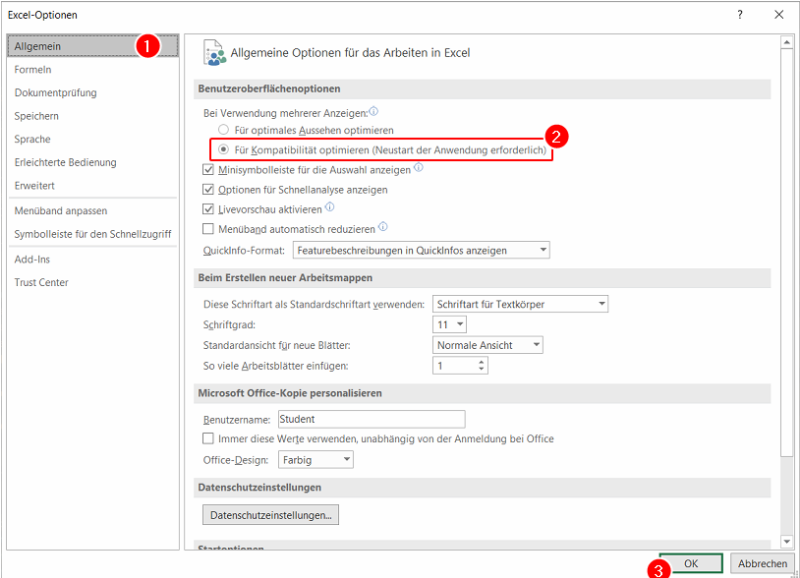Click info icon next to Menüband automatisch reduzieren
The height and width of the screenshot is (578, 800).
click(383, 227)
